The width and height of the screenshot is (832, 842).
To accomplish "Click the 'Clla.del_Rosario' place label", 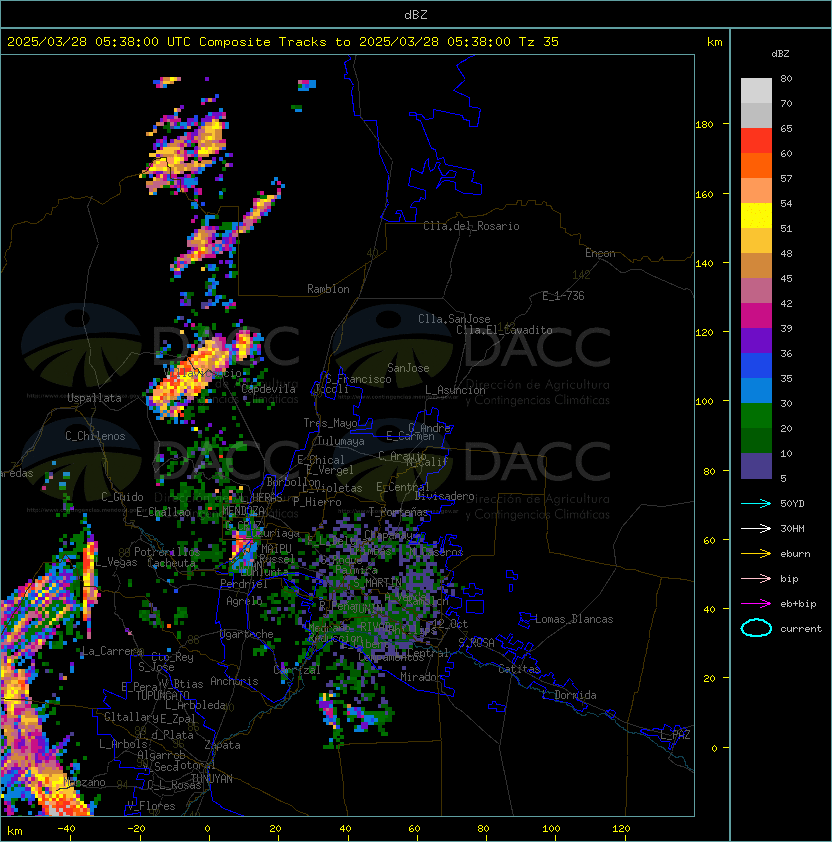I will (x=471, y=226).
